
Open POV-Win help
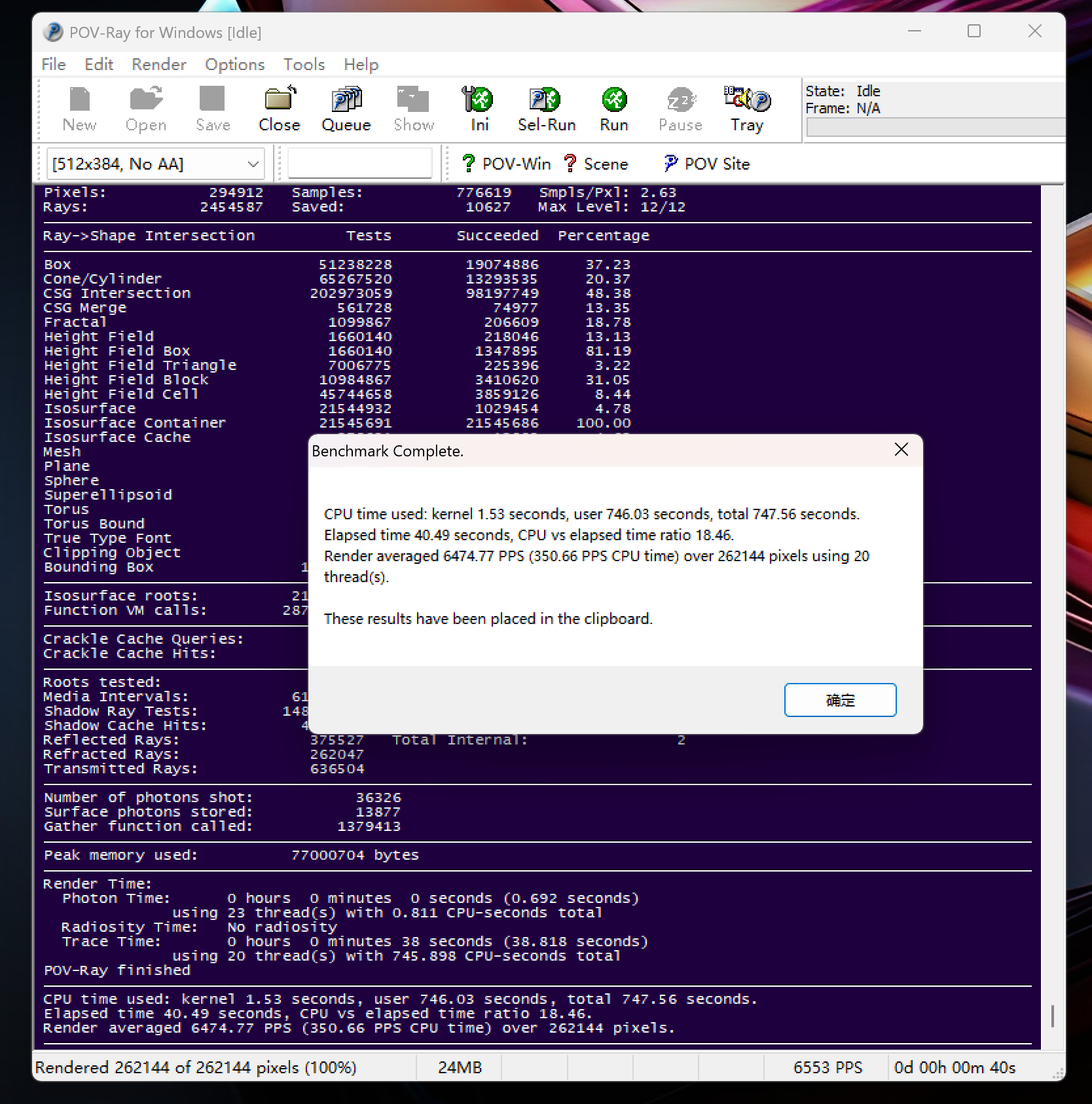tap(506, 164)
